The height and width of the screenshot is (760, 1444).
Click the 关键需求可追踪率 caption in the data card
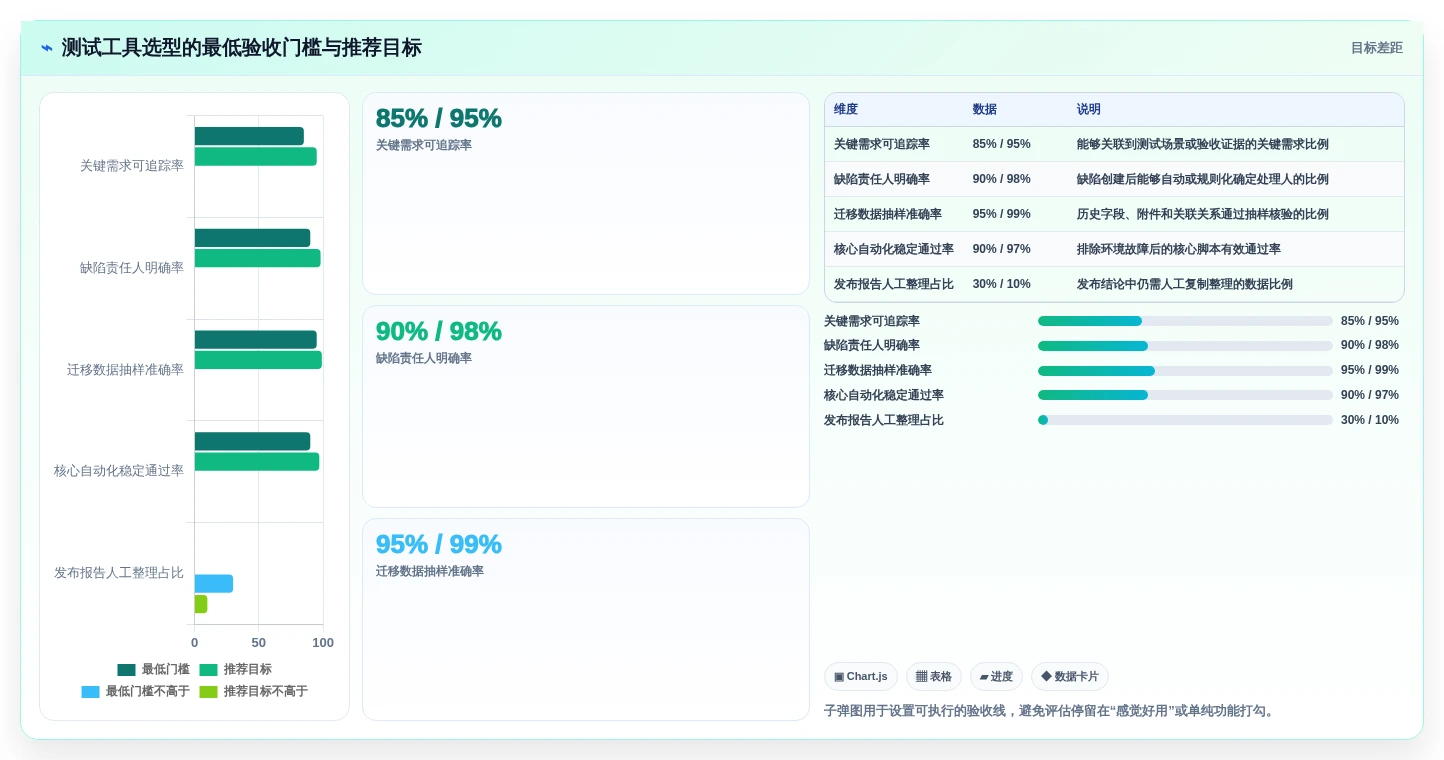(x=424, y=145)
